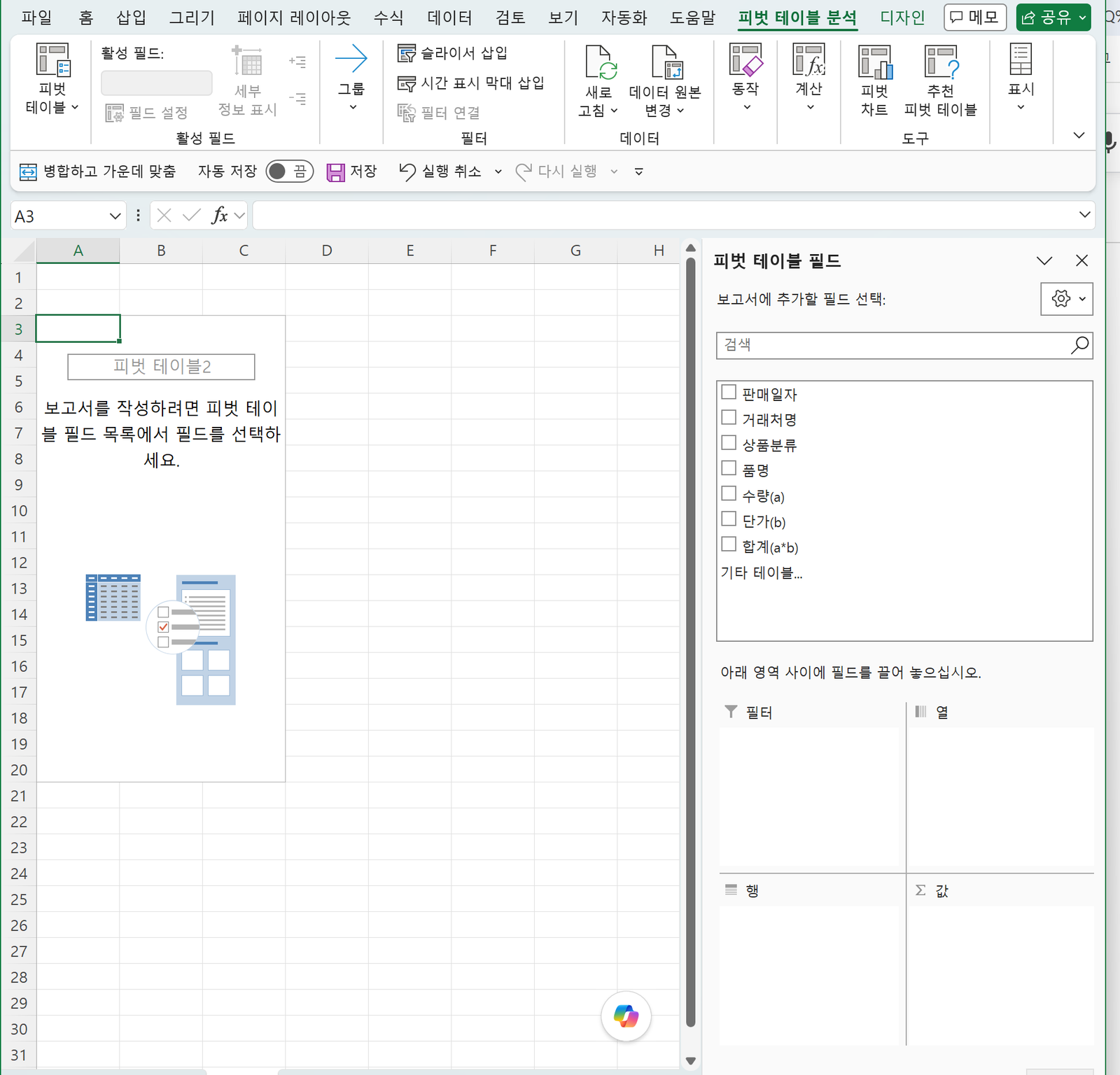Click 추천 피벗 테이블 icon
This screenshot has height=1075, width=1120.
pos(941,62)
